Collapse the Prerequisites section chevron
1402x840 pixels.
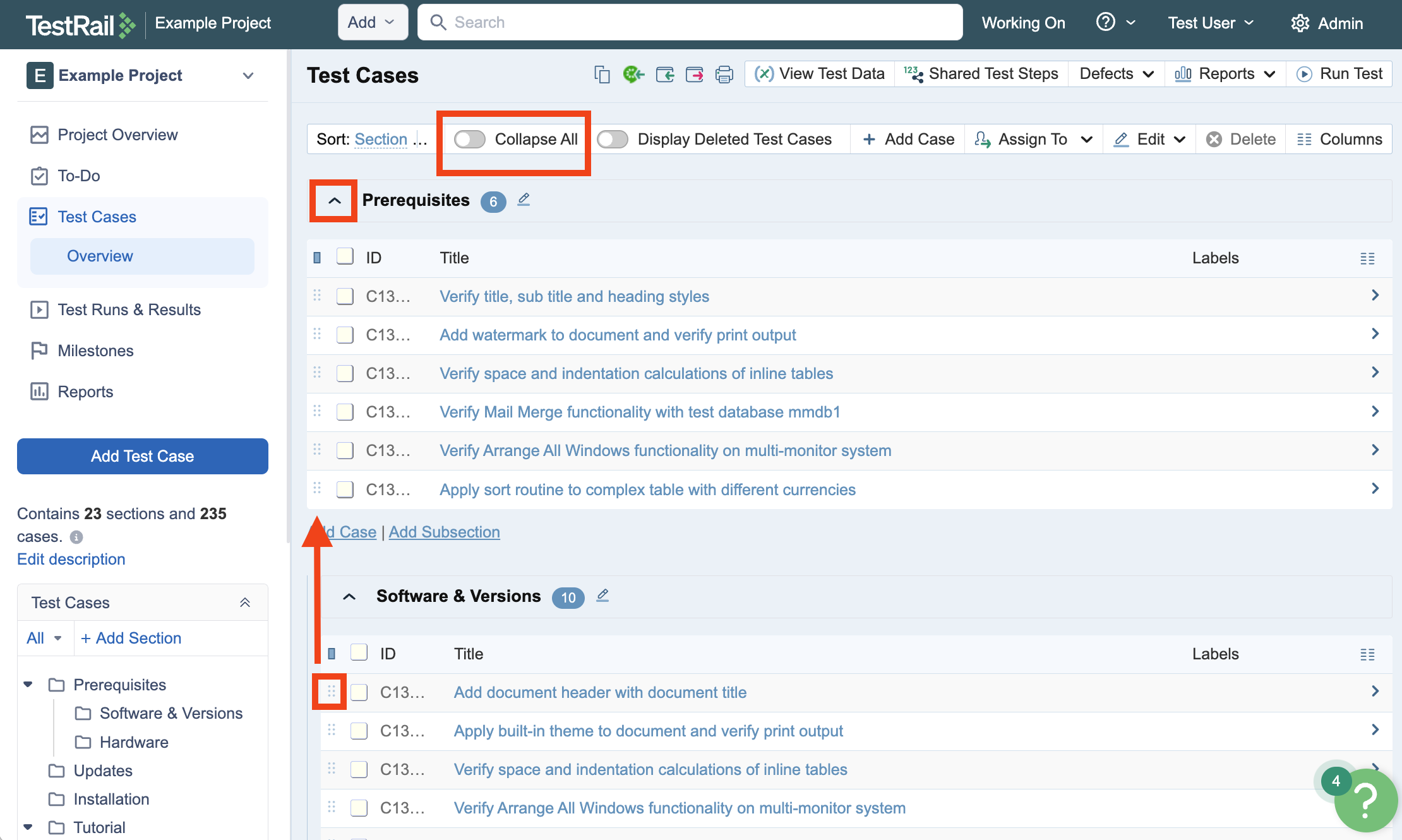coord(335,201)
